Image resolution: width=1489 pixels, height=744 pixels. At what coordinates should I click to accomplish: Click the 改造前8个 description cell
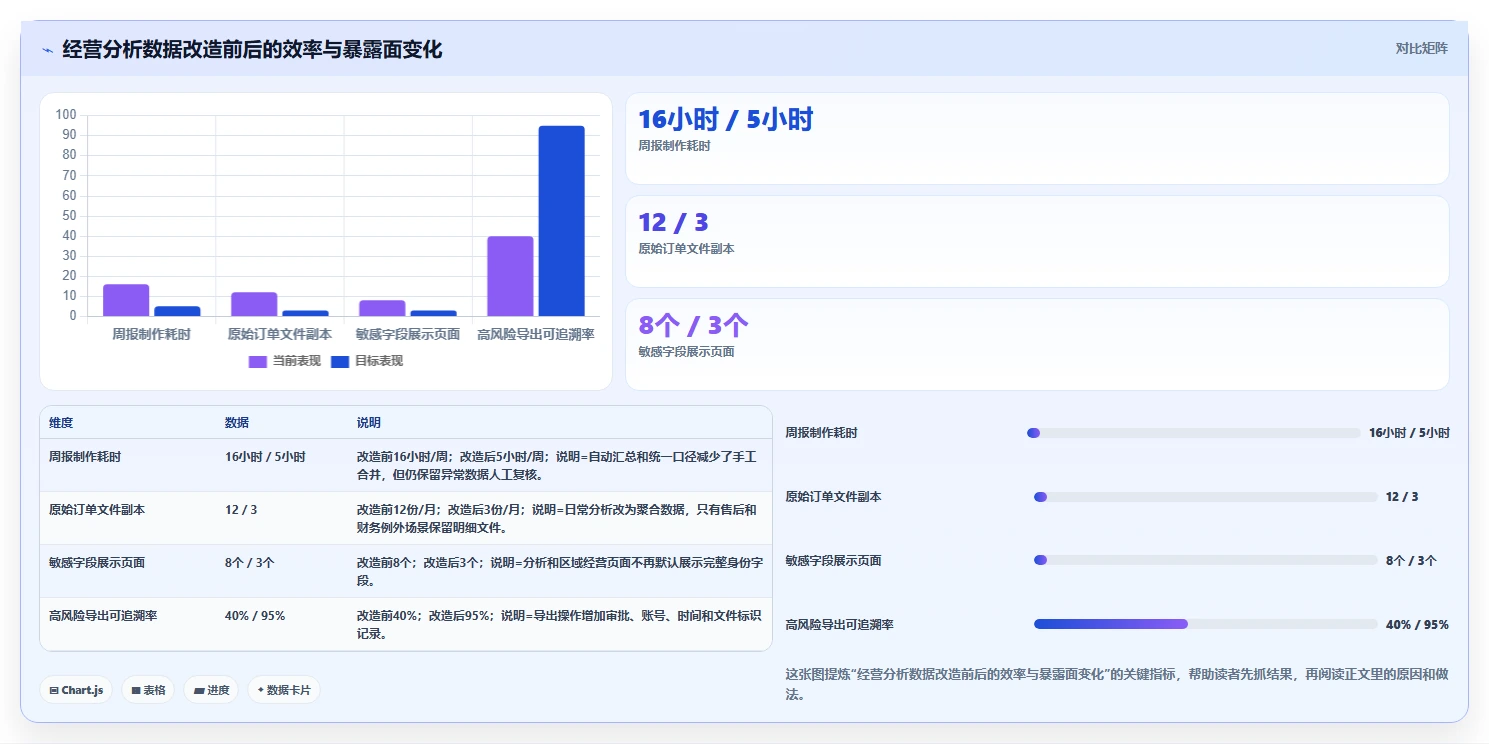559,571
